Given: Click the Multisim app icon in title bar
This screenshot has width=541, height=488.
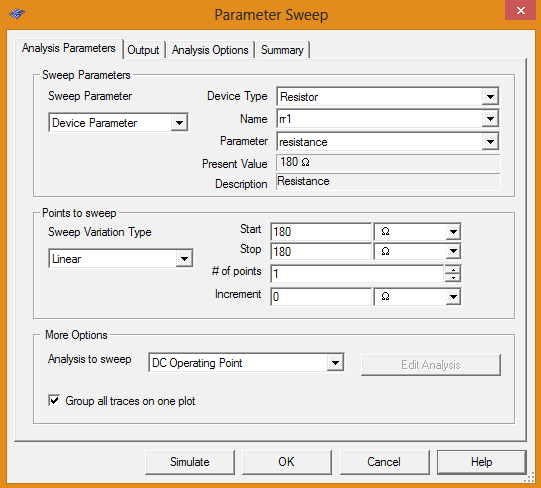Looking at the screenshot, I should (17, 13).
